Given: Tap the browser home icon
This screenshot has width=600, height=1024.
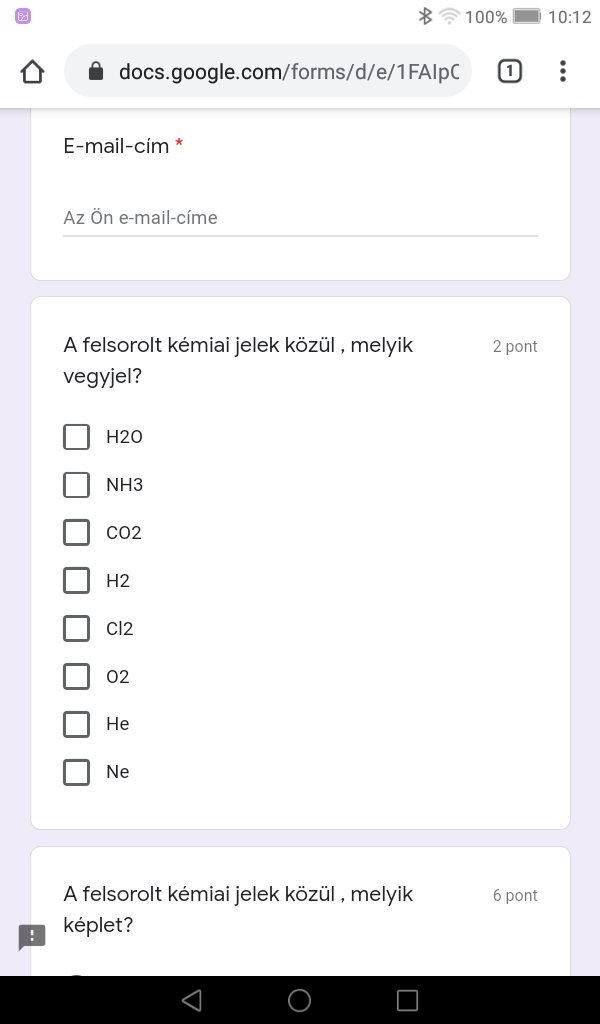Looking at the screenshot, I should click(x=32, y=71).
